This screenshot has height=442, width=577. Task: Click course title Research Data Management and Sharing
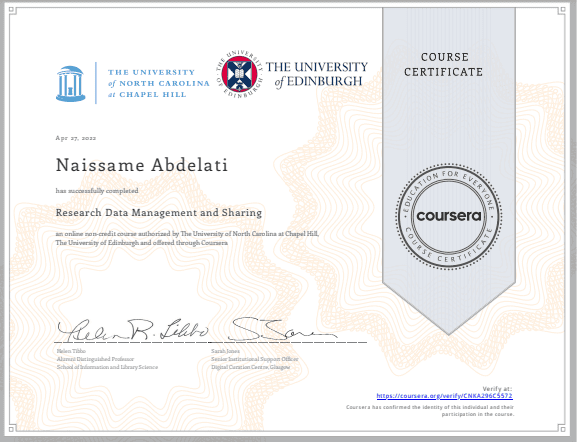pyautogui.click(x=159, y=213)
